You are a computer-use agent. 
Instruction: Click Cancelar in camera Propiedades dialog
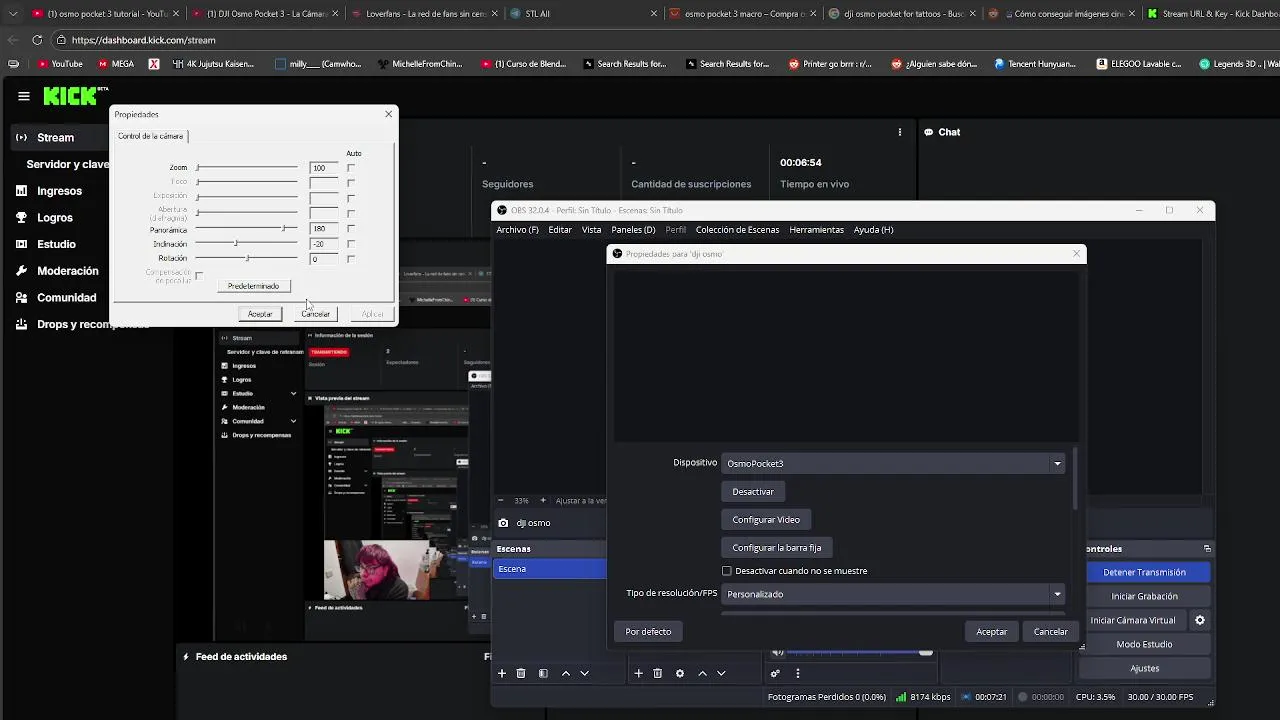316,314
